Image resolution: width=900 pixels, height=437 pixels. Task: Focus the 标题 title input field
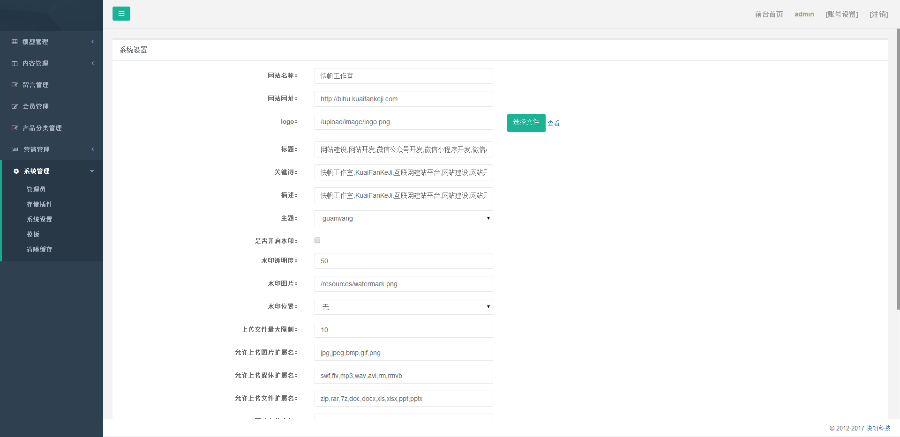click(404, 150)
